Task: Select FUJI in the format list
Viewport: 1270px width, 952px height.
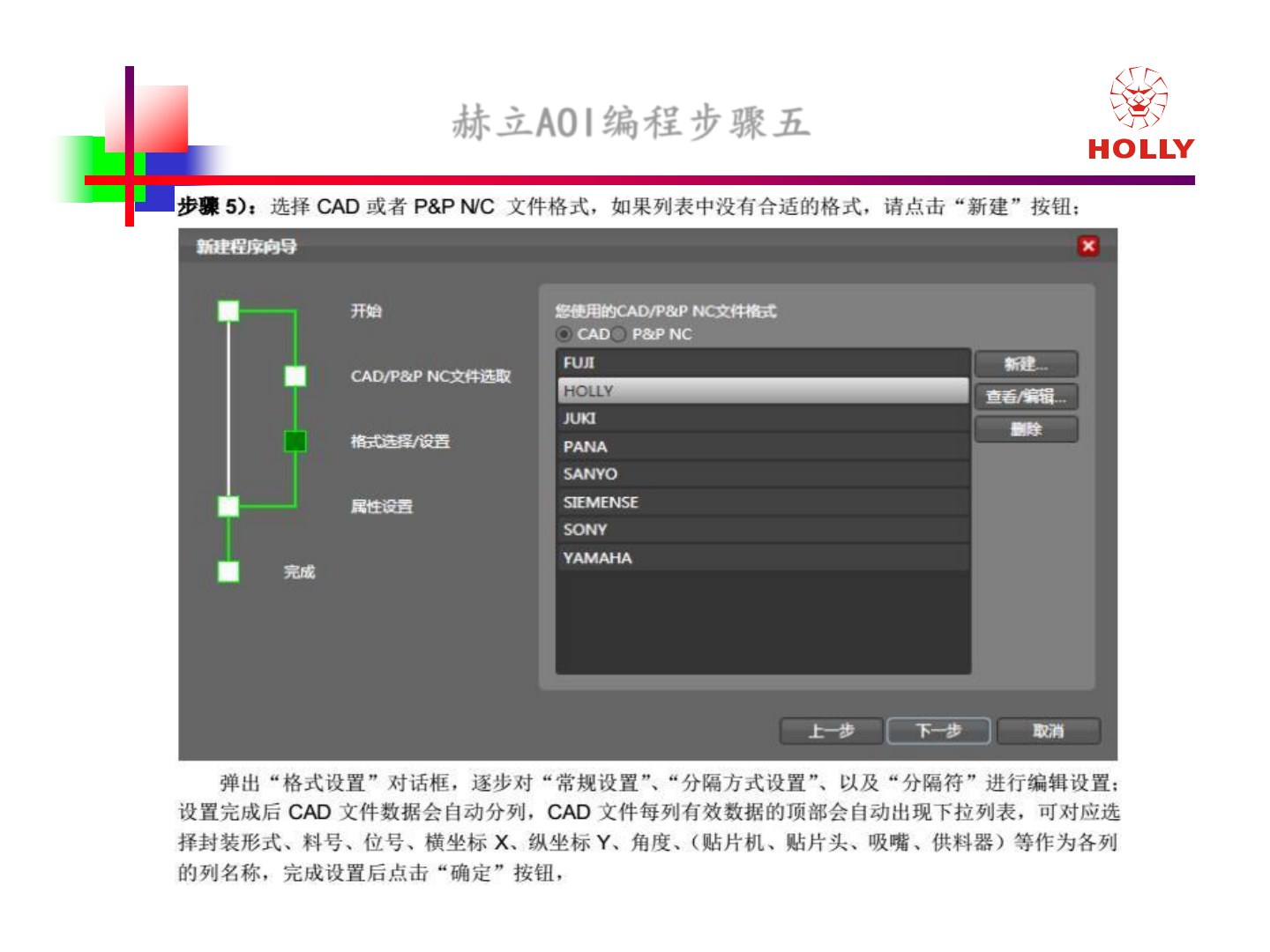Action: pos(763,362)
